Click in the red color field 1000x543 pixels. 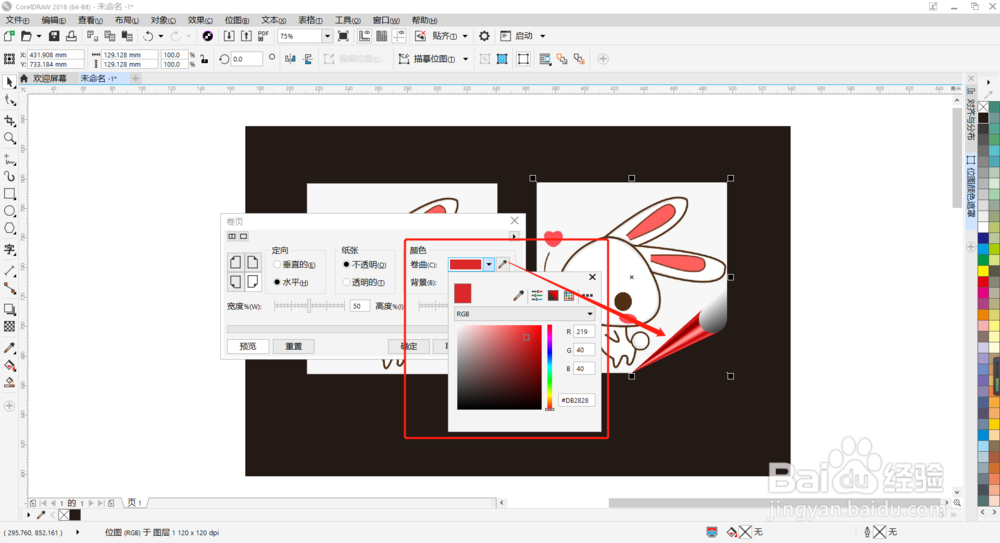[499, 367]
